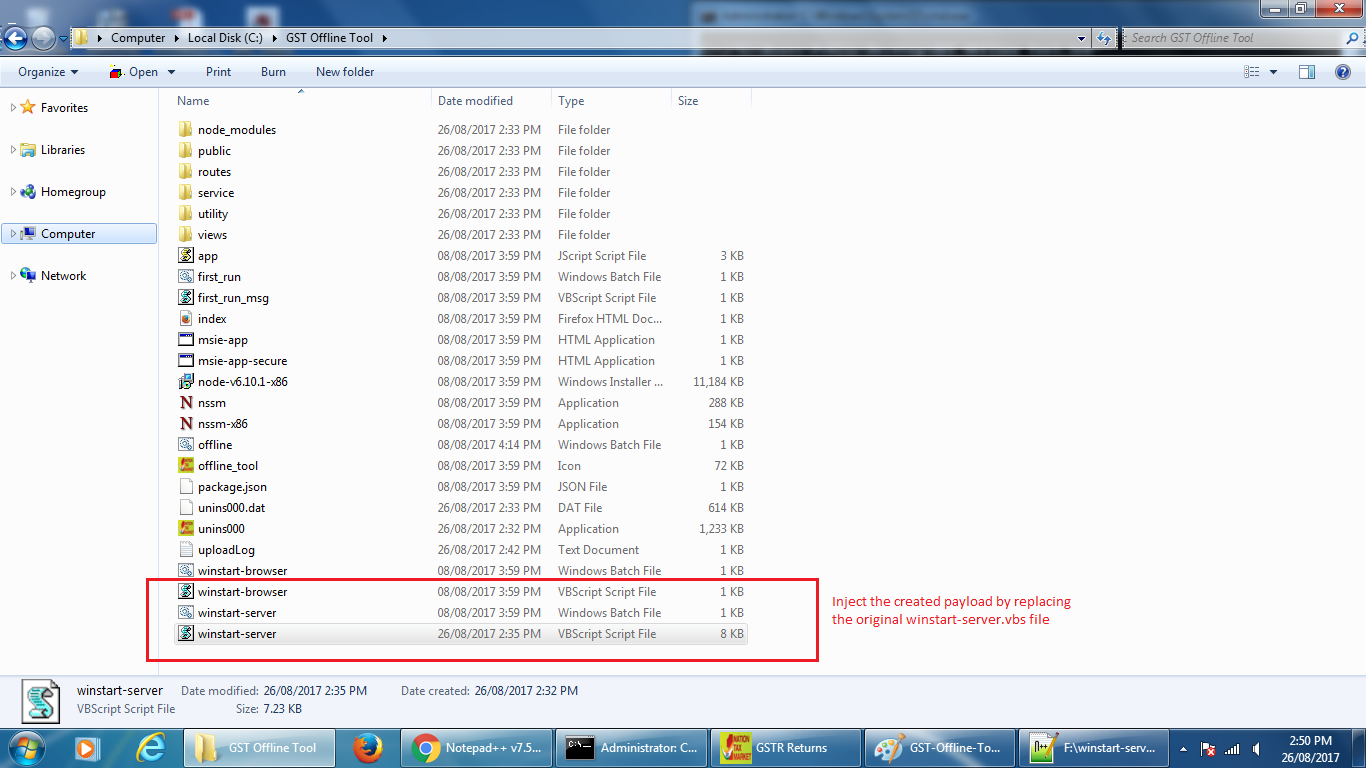
Task: Select the nssm application icon
Action: [185, 403]
